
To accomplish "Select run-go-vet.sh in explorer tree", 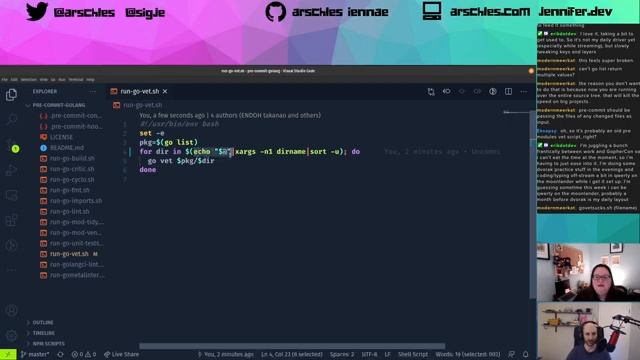I will [69, 254].
